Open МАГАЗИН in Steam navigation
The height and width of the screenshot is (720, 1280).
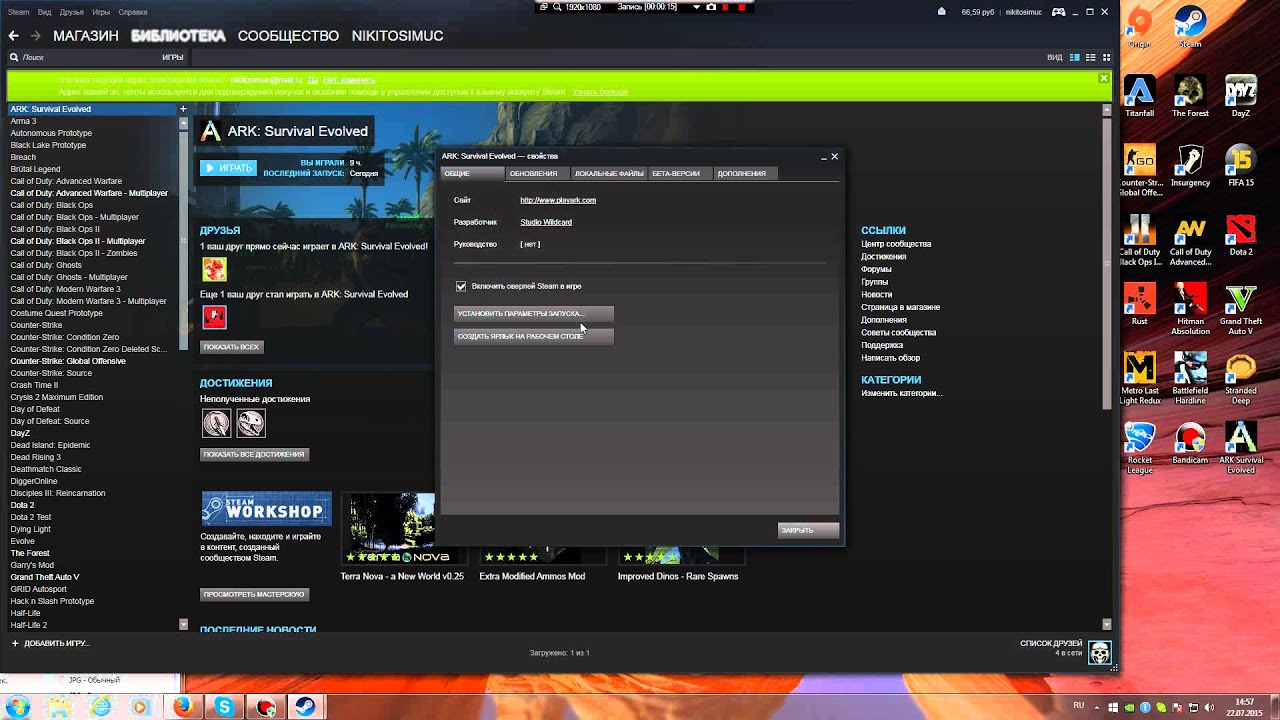point(86,36)
